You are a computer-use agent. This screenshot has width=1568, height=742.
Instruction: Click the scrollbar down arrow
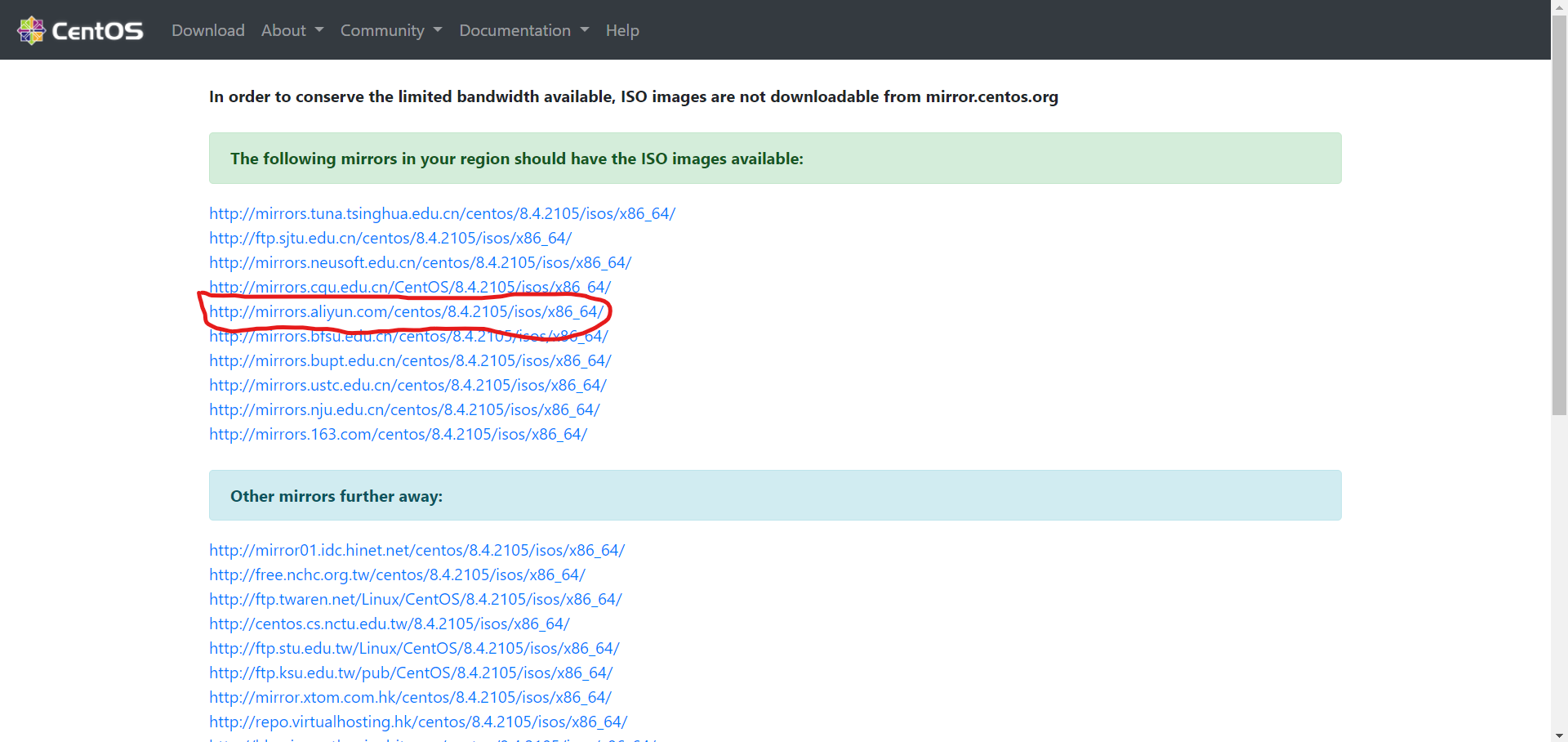point(1559,735)
